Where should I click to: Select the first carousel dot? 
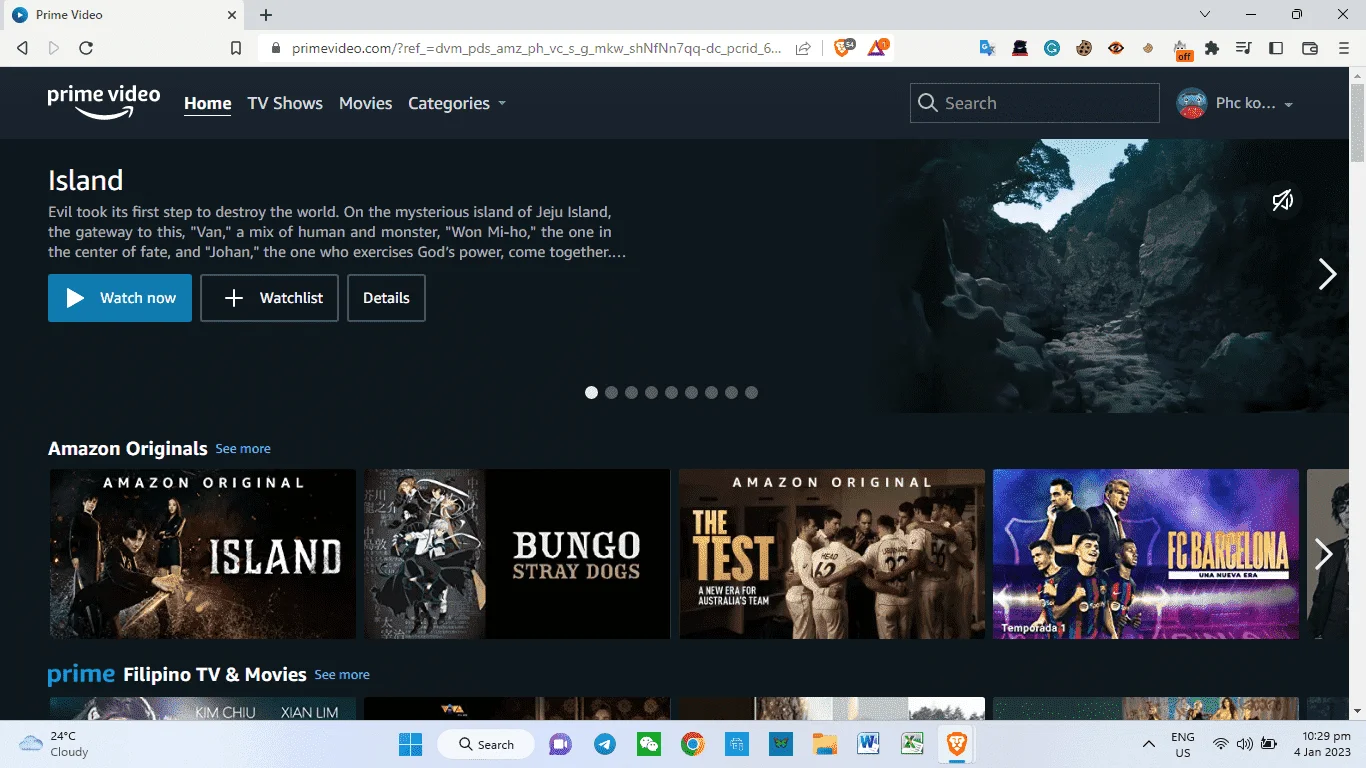tap(591, 392)
